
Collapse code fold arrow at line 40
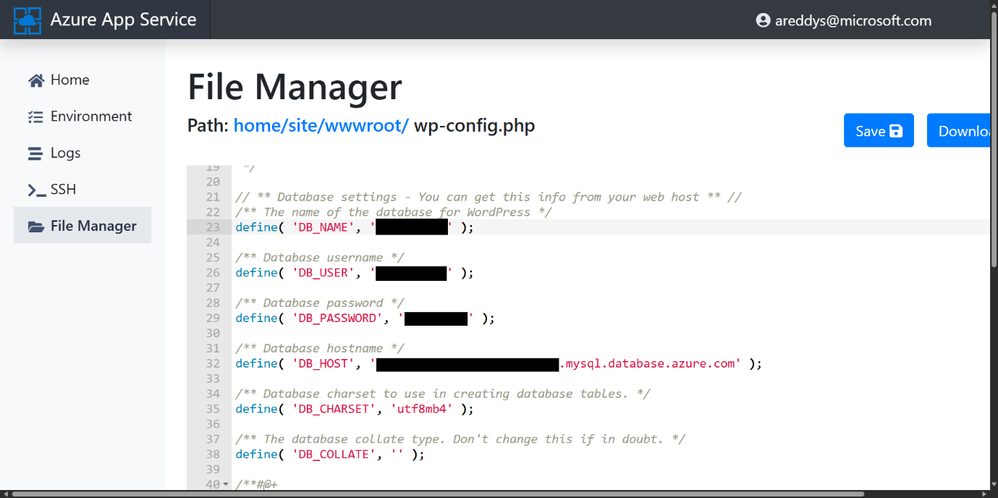point(226,485)
